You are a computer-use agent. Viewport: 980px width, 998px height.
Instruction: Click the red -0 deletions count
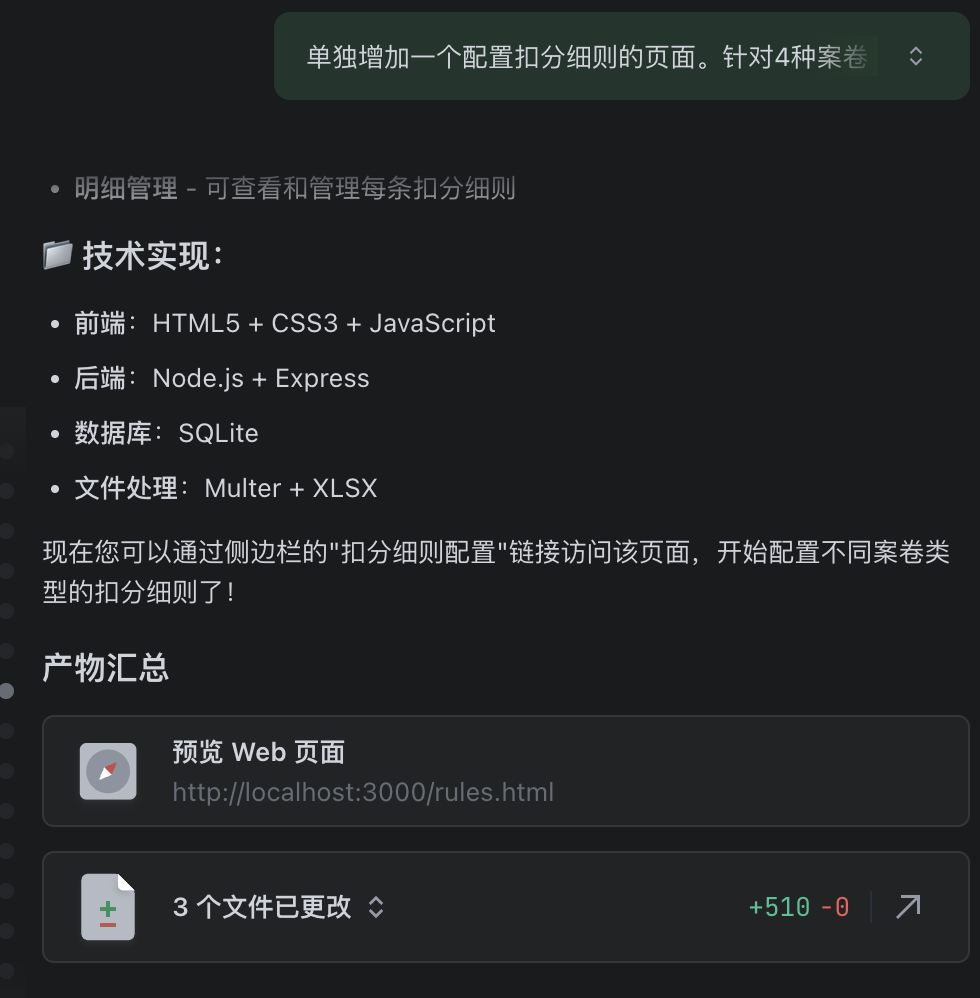click(835, 907)
